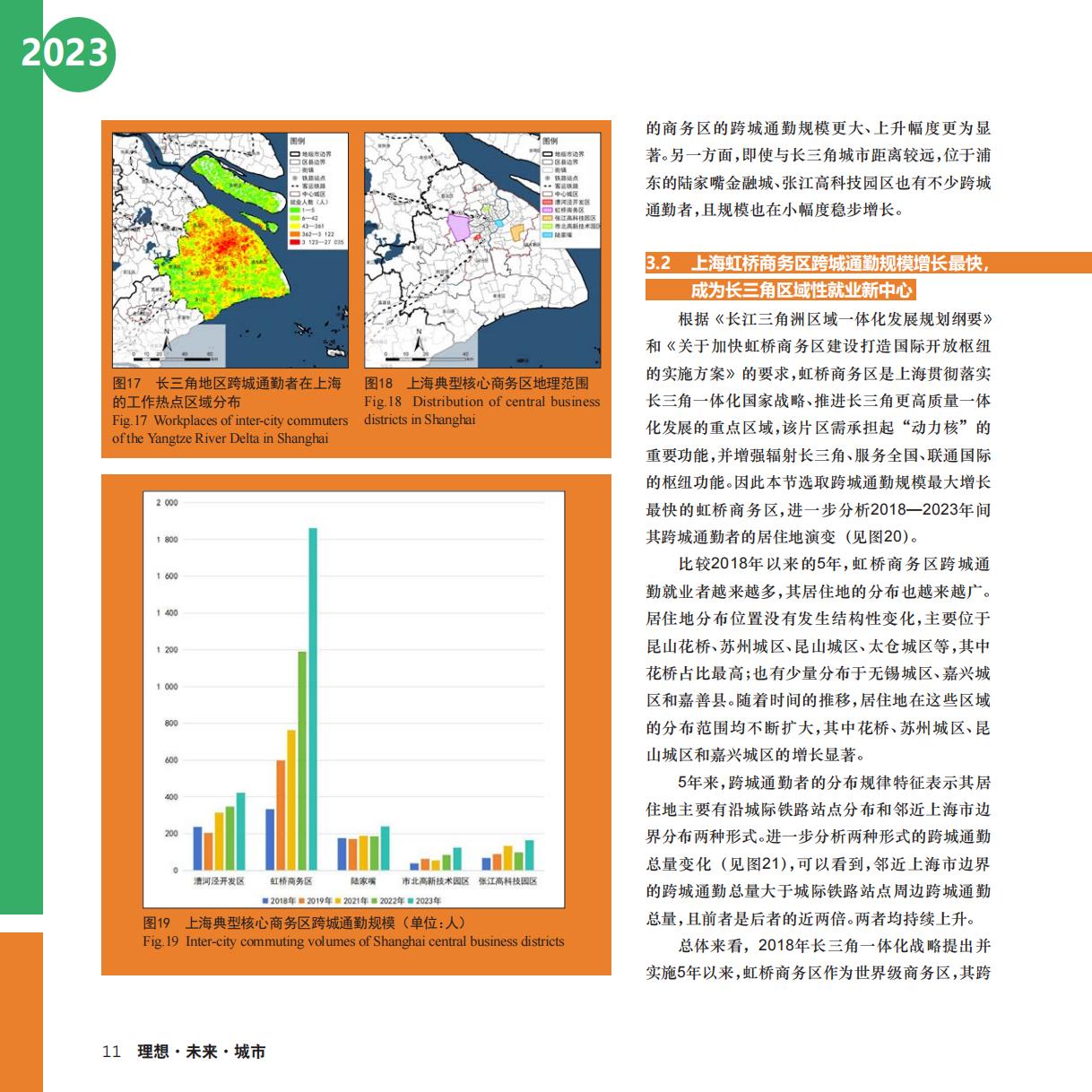Open the Fig.18 business districts map
Image resolution: width=1092 pixels, height=1092 pixels.
pos(482,251)
